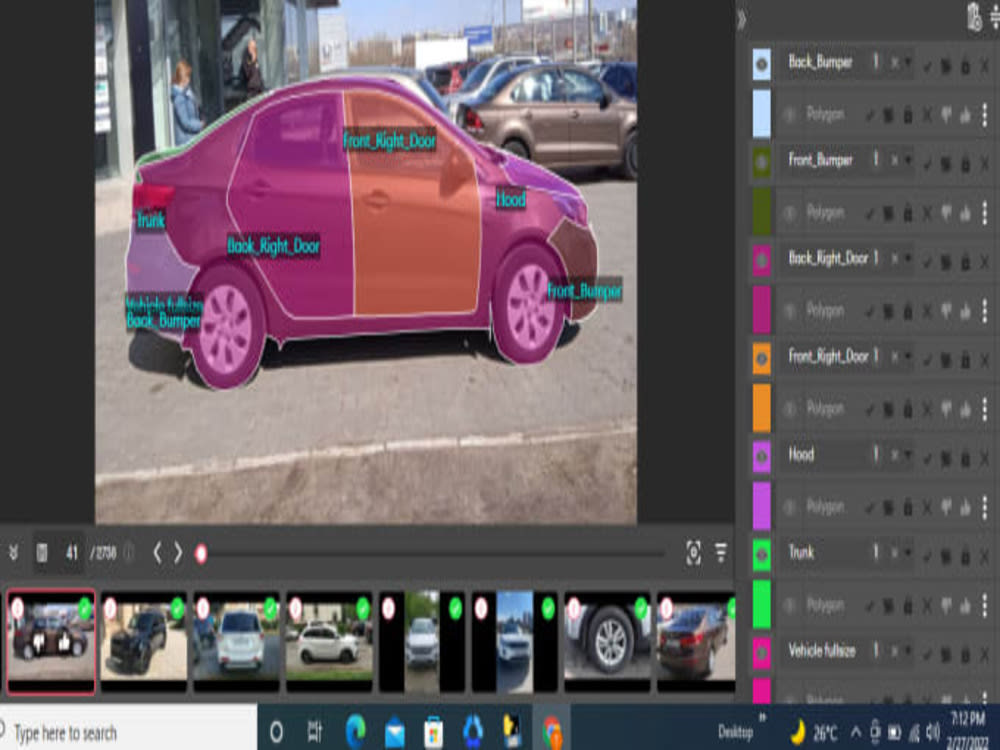Image resolution: width=1000 pixels, height=750 pixels.
Task: Click the checkmark on Hood row
Action: click(927, 458)
